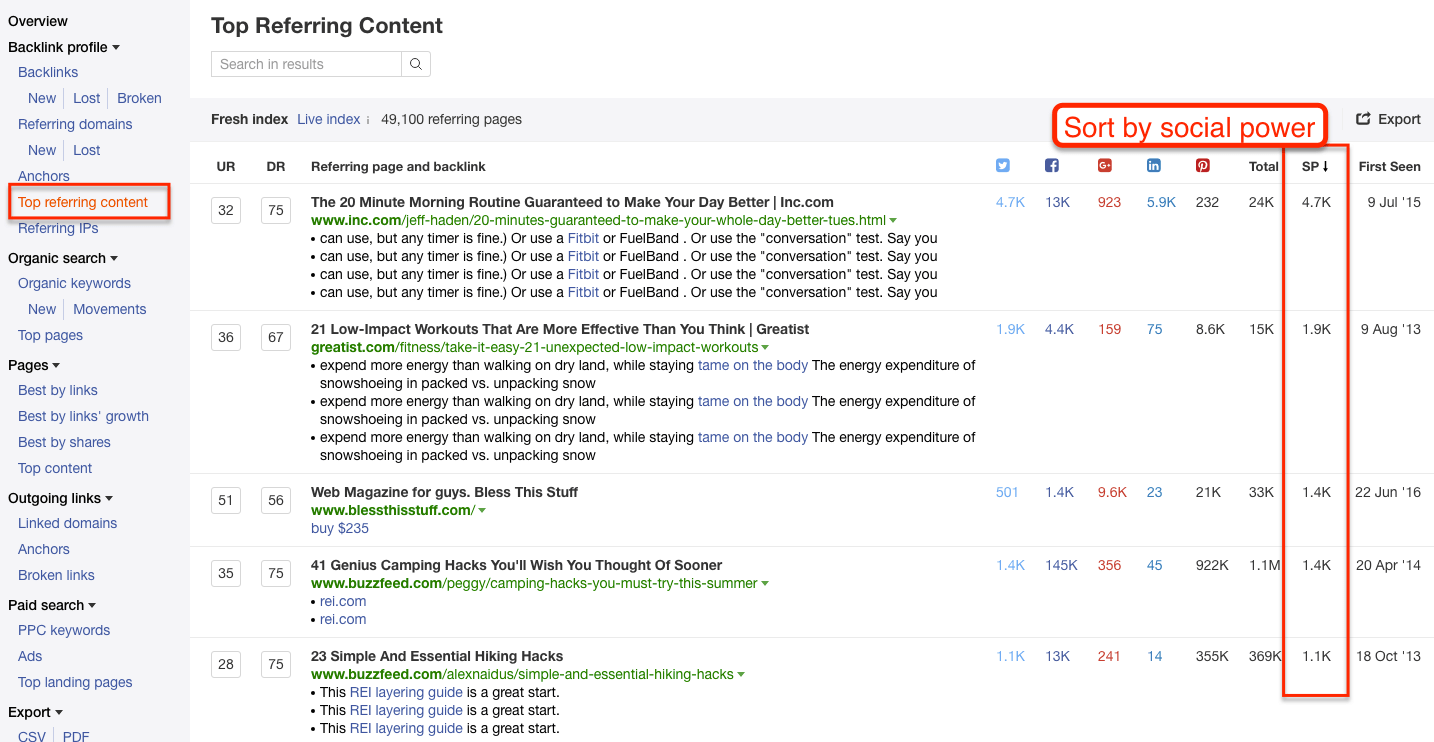The height and width of the screenshot is (742, 1434).
Task: Click the Export icon button
Action: [1388, 119]
